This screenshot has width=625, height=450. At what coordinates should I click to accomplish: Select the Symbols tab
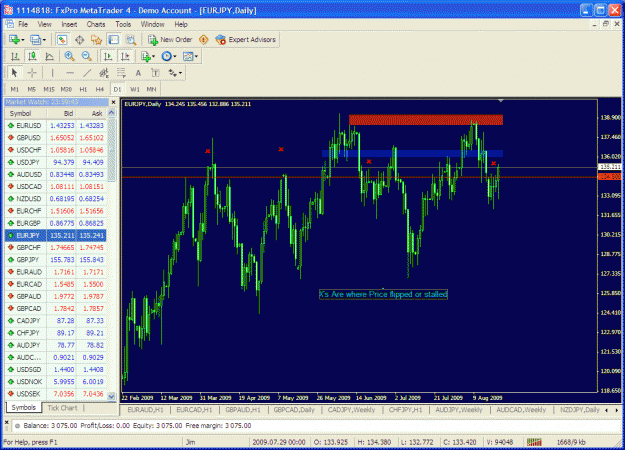[x=24, y=407]
